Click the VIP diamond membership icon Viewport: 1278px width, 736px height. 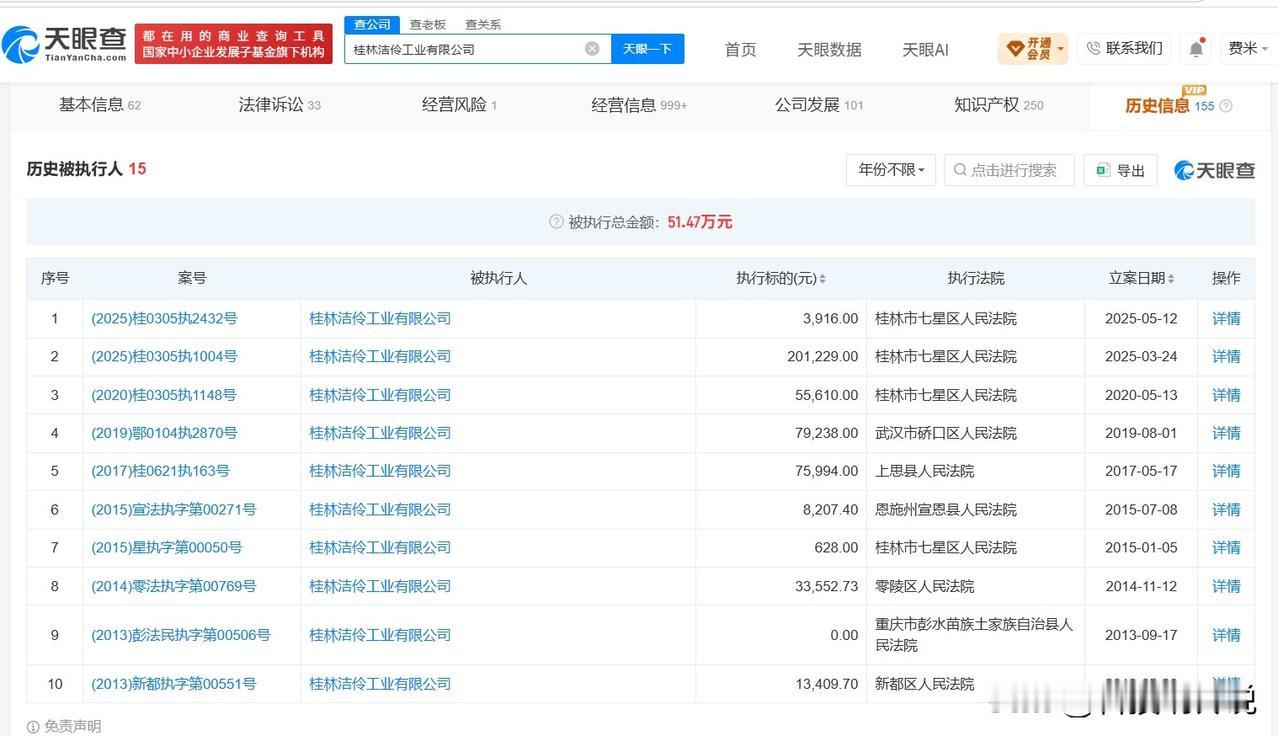[x=1015, y=48]
